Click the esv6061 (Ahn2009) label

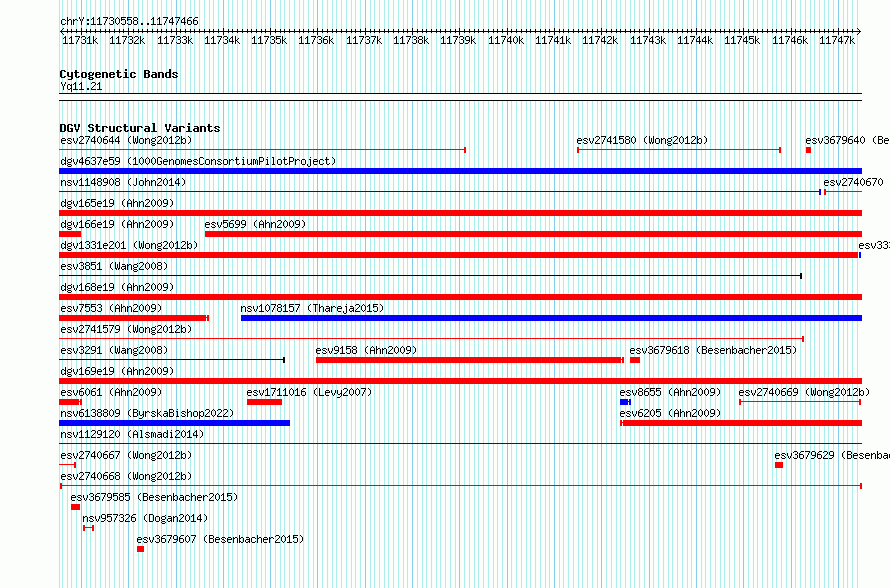pyautogui.click(x=111, y=392)
